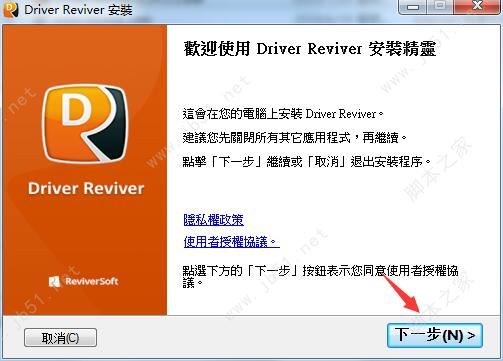Click the ReviverSoft brand text

92,281
